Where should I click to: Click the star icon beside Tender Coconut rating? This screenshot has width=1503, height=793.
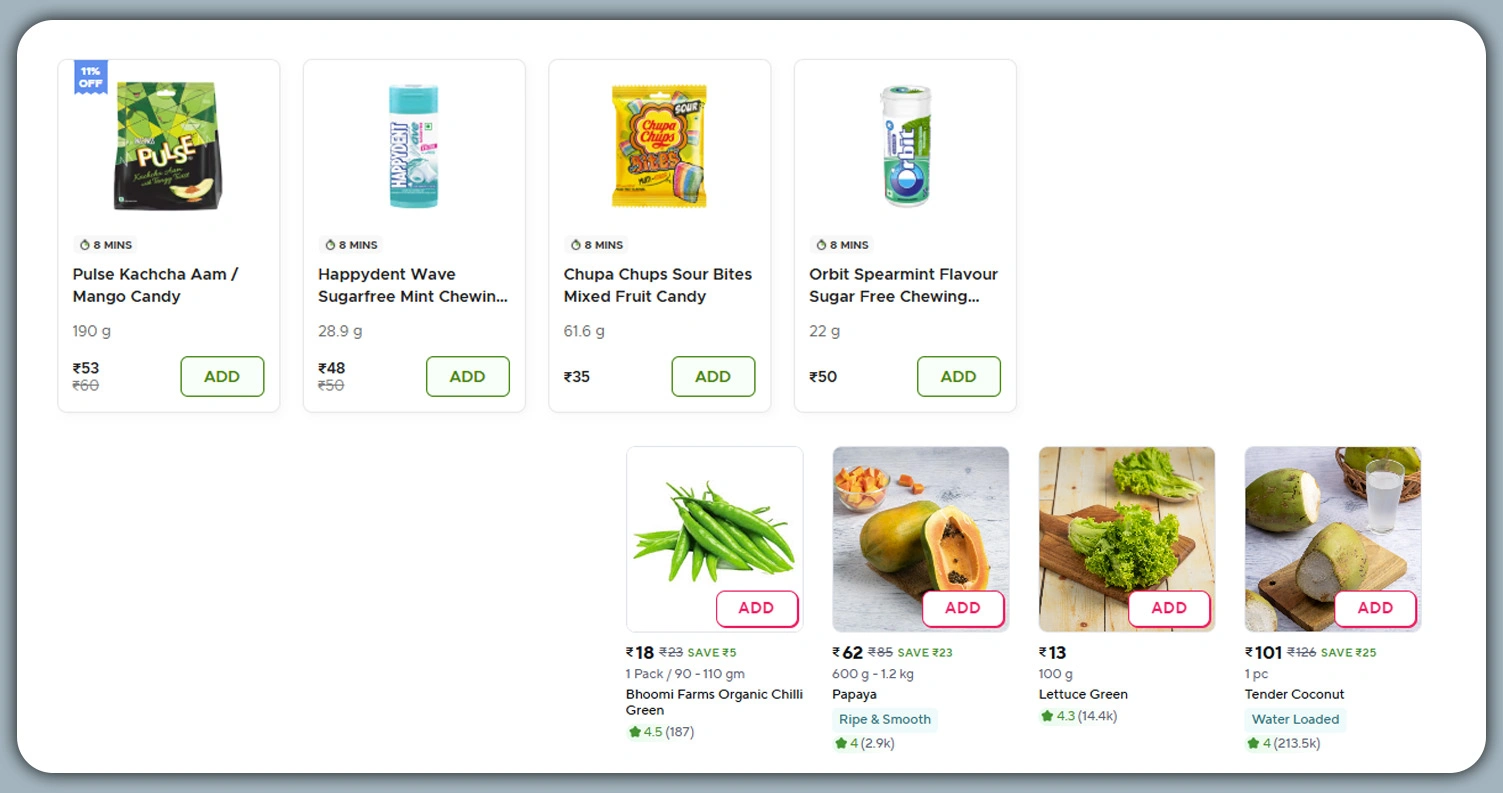(1253, 743)
